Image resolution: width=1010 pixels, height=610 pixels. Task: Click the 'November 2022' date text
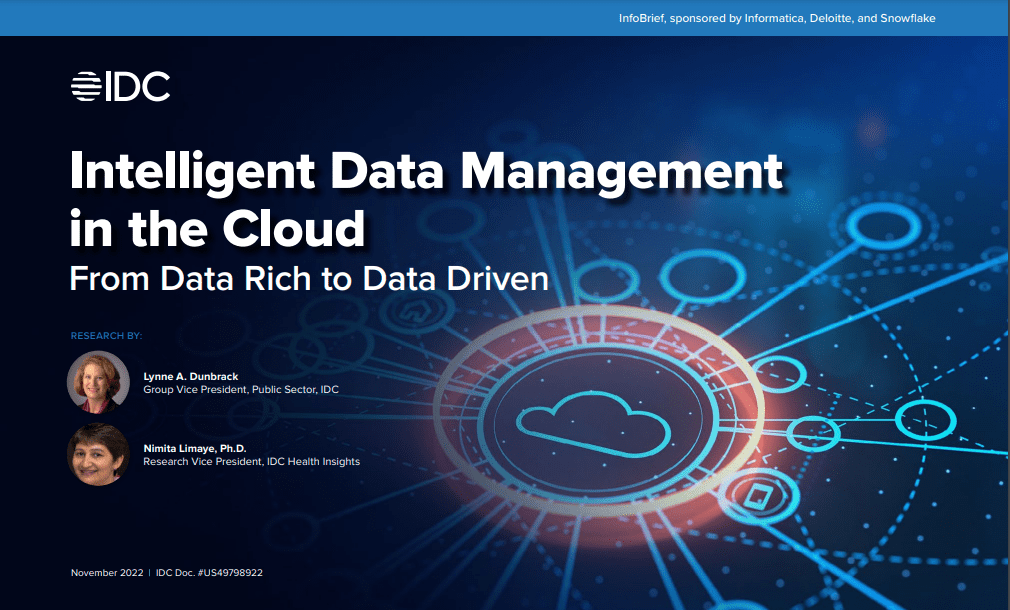coord(106,573)
